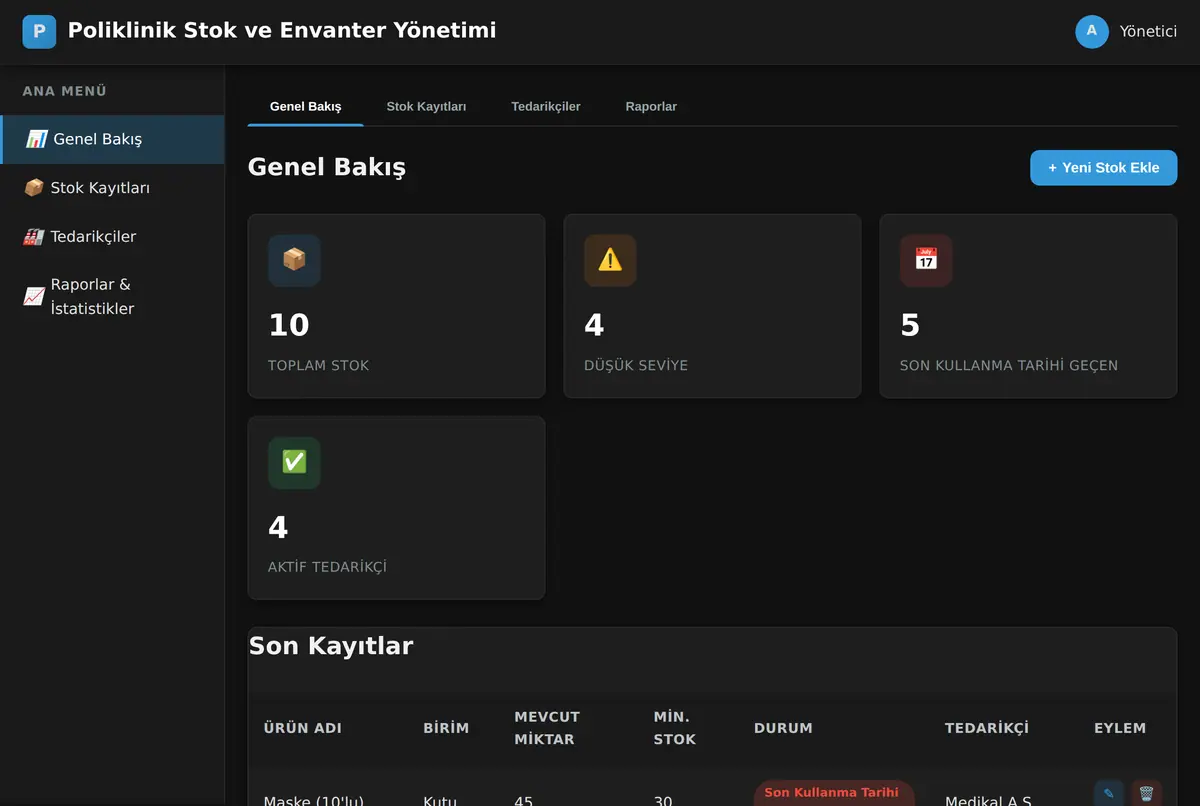Click the Son Kayıtlar section heading
The image size is (1200, 806).
(331, 646)
